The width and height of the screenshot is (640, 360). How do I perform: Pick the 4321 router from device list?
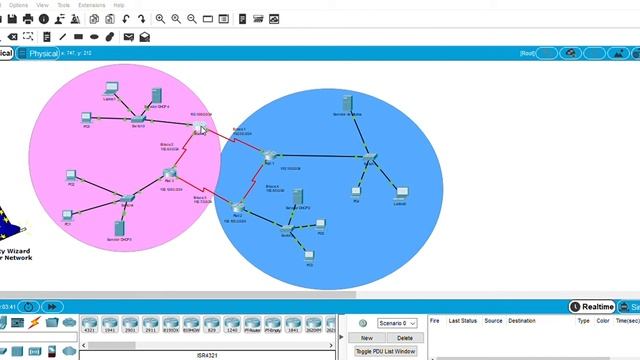point(89,324)
